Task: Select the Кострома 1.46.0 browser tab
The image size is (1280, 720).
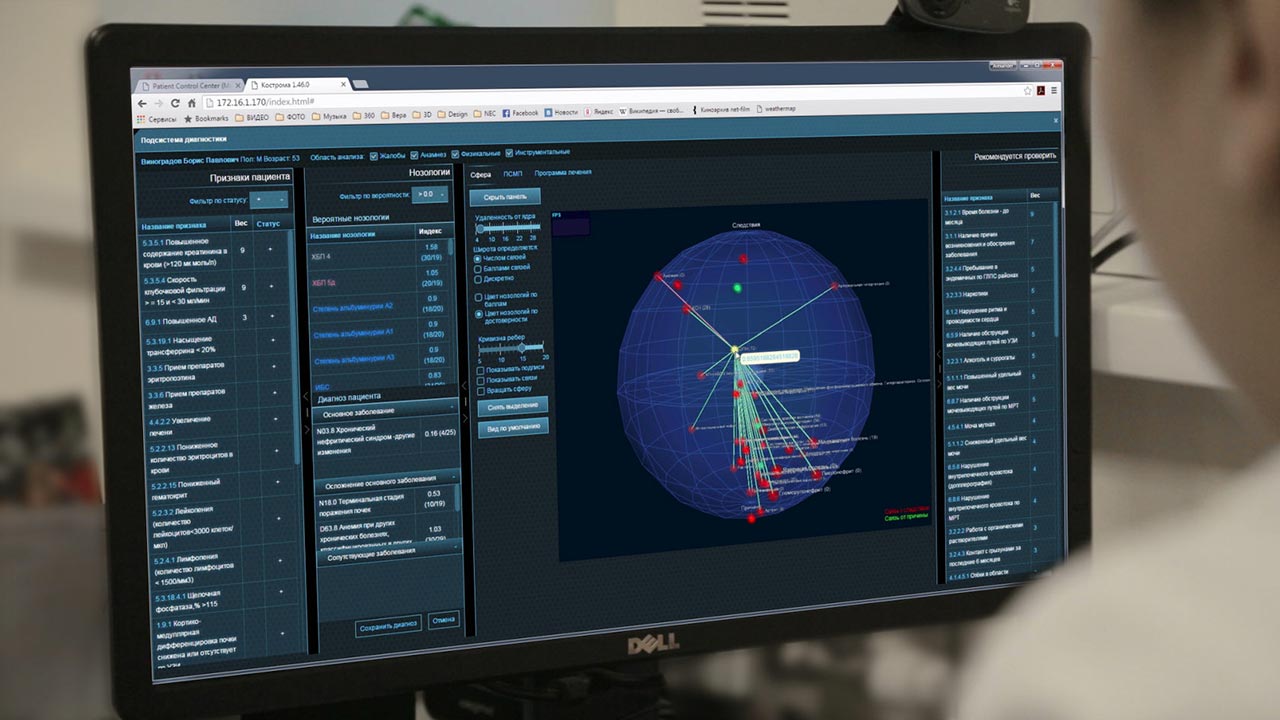Action: [x=295, y=85]
